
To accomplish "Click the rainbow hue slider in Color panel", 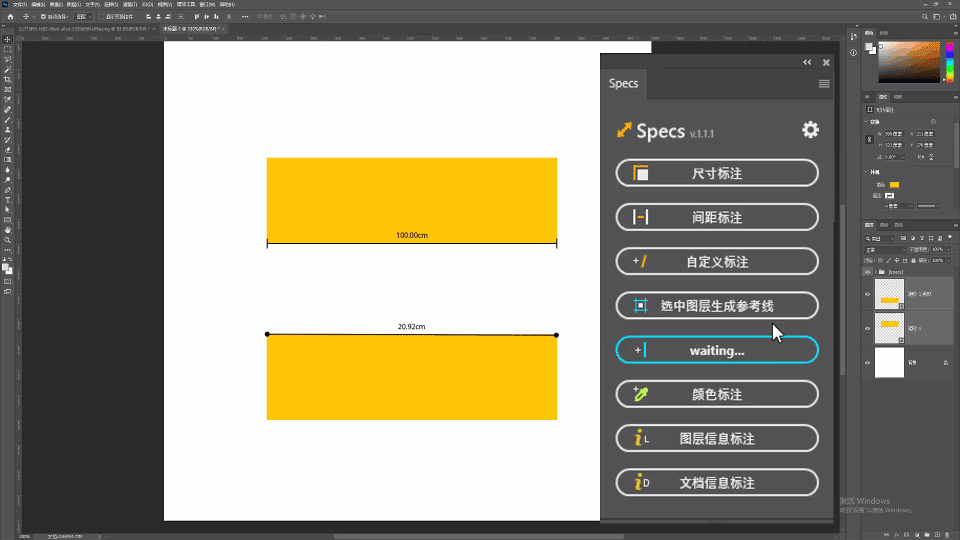I will pyautogui.click(x=950, y=62).
